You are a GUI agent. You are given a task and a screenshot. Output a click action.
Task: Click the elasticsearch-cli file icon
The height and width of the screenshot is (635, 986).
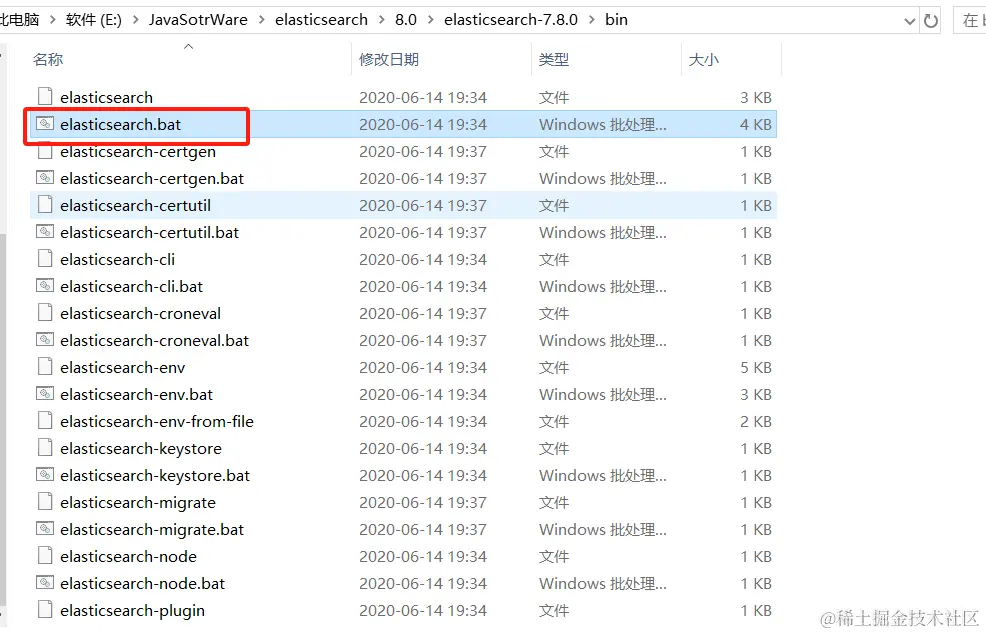point(45,259)
